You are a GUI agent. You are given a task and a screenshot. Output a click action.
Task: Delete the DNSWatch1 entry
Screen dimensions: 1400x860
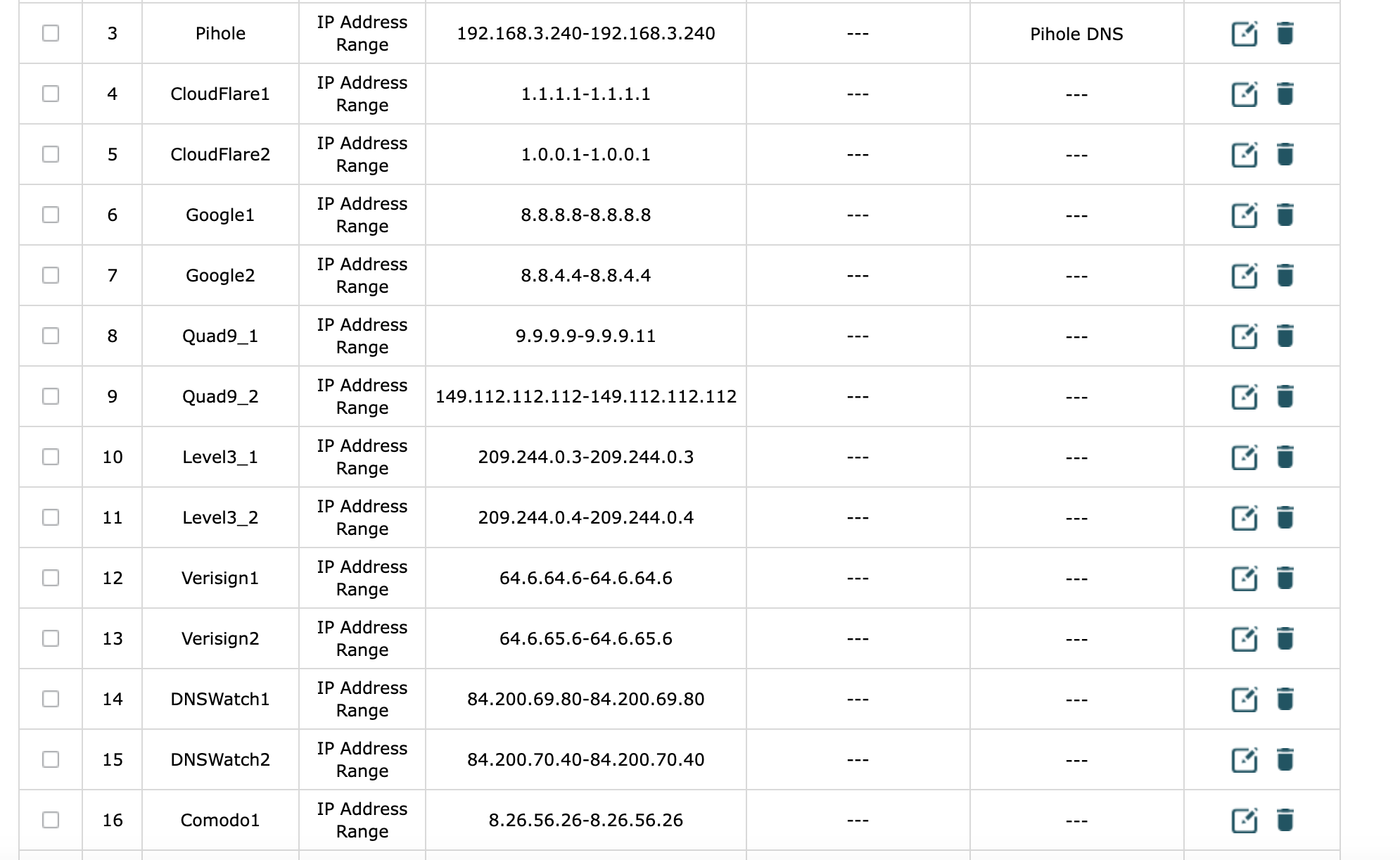tap(1285, 700)
